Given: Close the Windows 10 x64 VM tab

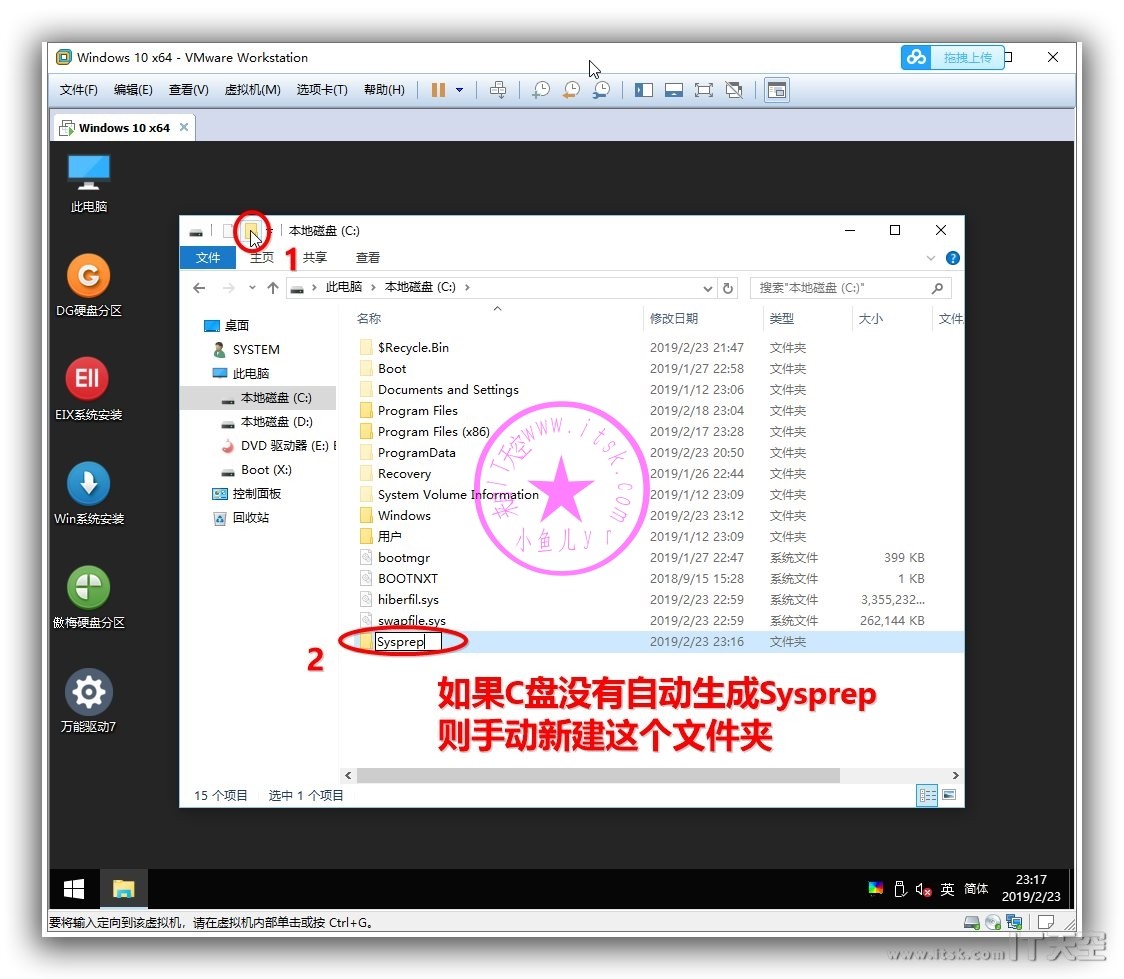Looking at the screenshot, I should (x=184, y=127).
